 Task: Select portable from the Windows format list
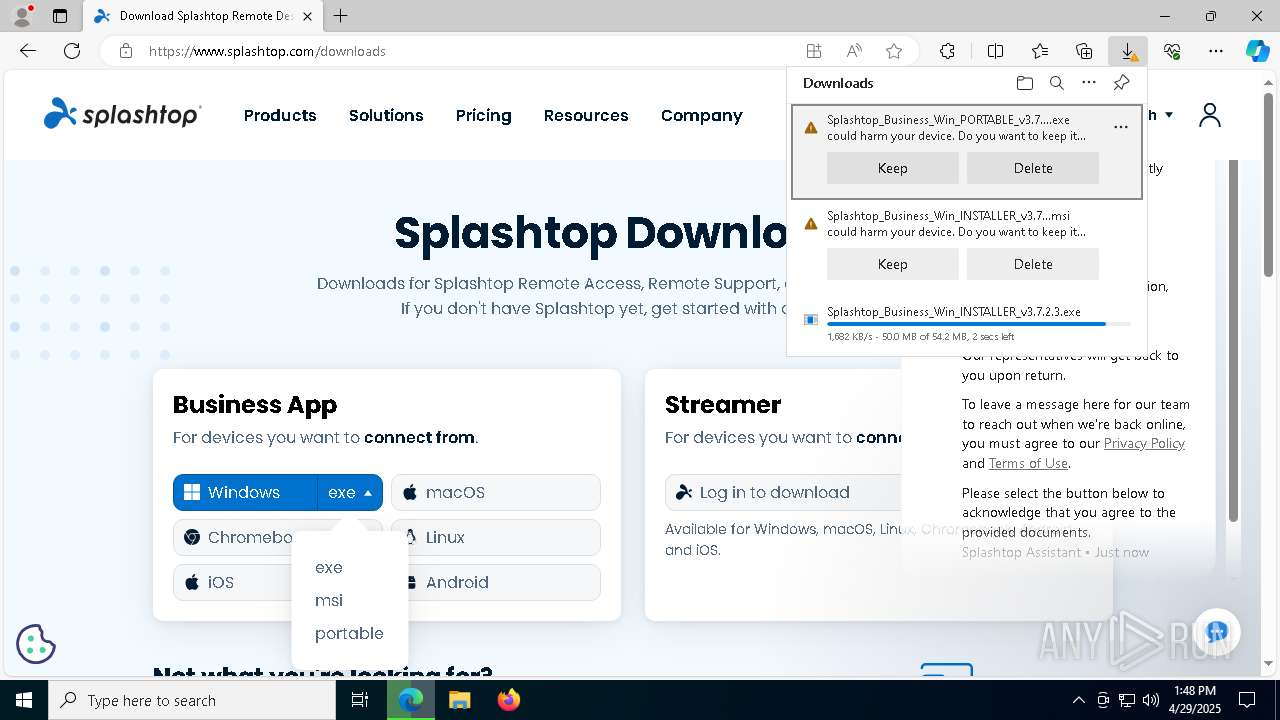tap(349, 633)
